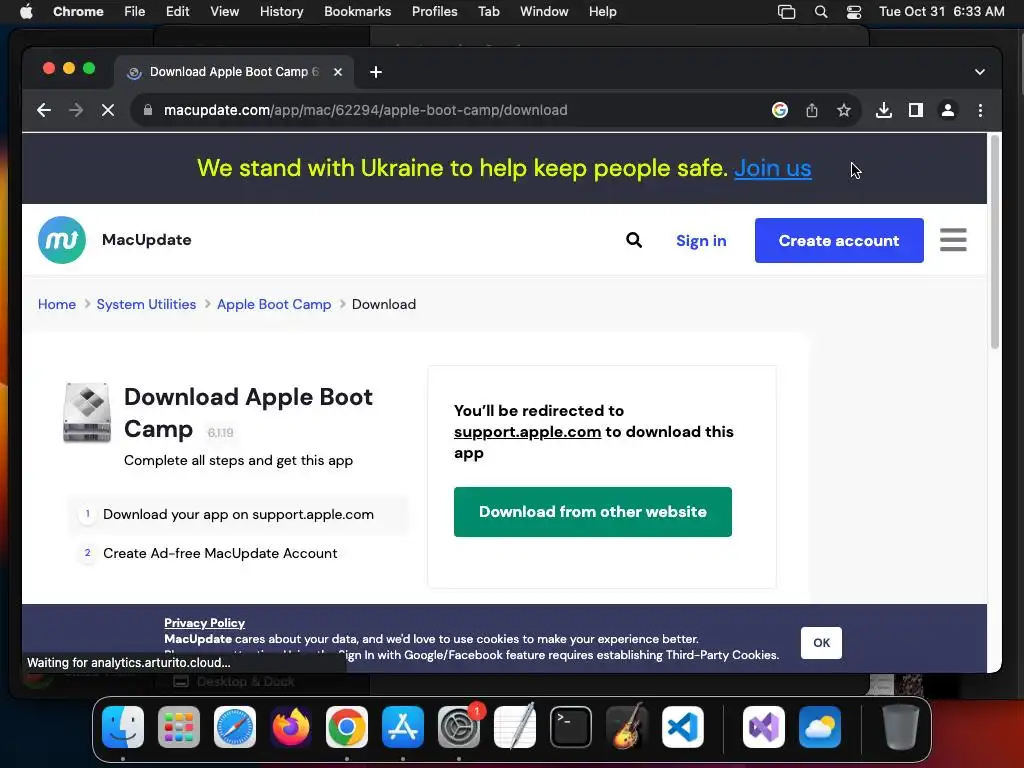Screen dimensions: 1024x768
Task: Click Create account button
Action: click(x=839, y=240)
